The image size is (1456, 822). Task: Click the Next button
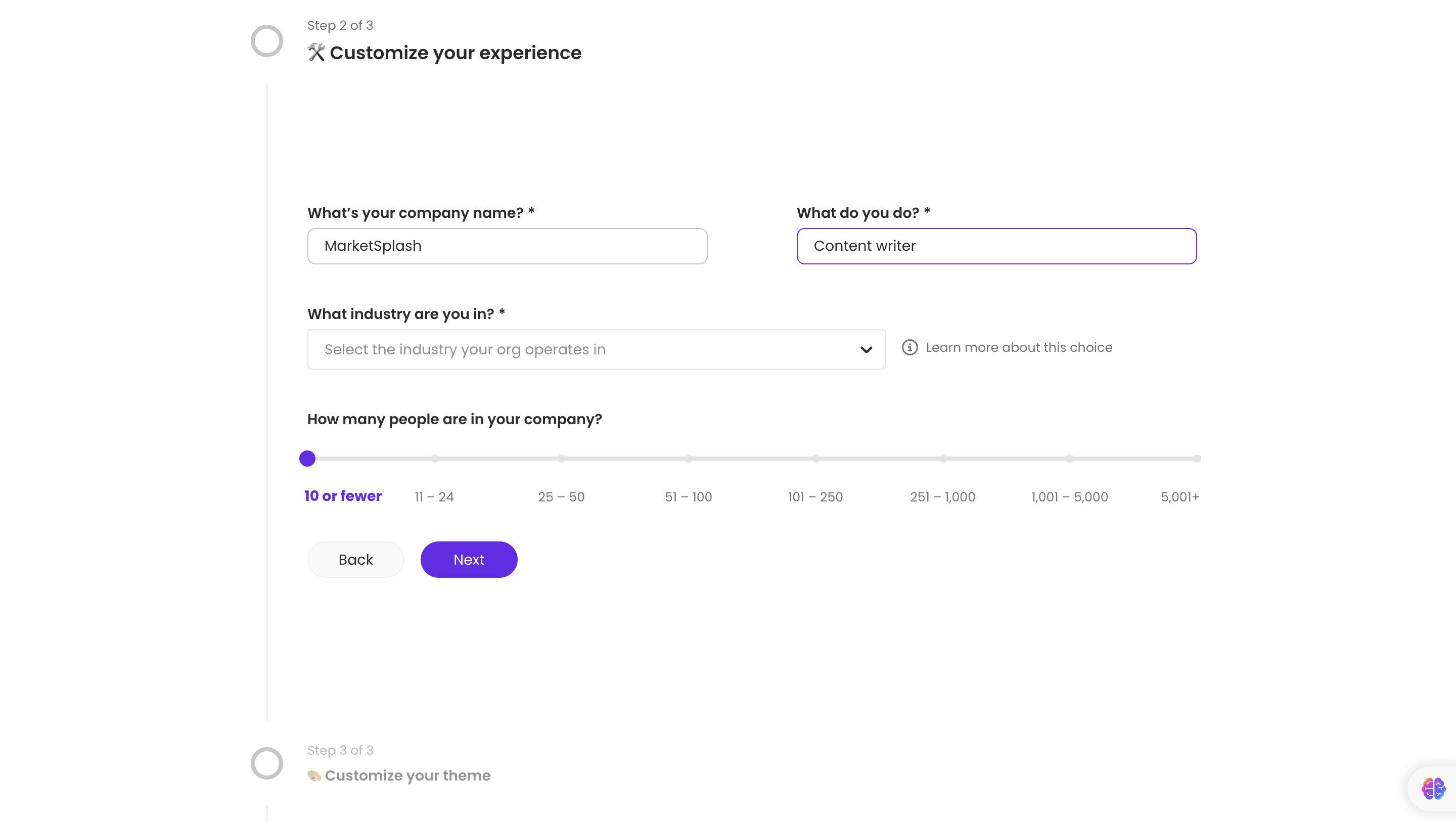(x=469, y=560)
